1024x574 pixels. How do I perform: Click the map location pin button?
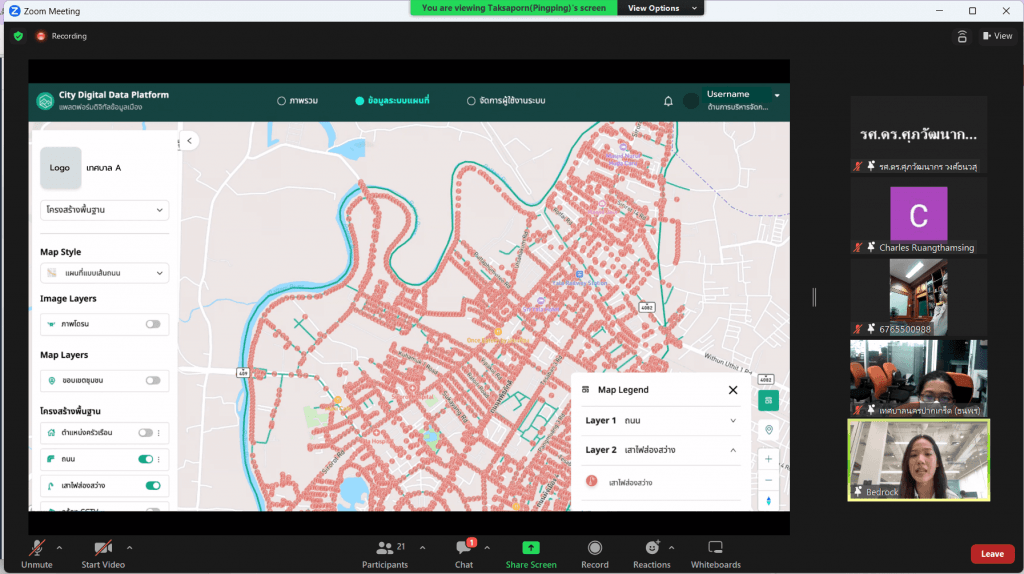click(769, 430)
